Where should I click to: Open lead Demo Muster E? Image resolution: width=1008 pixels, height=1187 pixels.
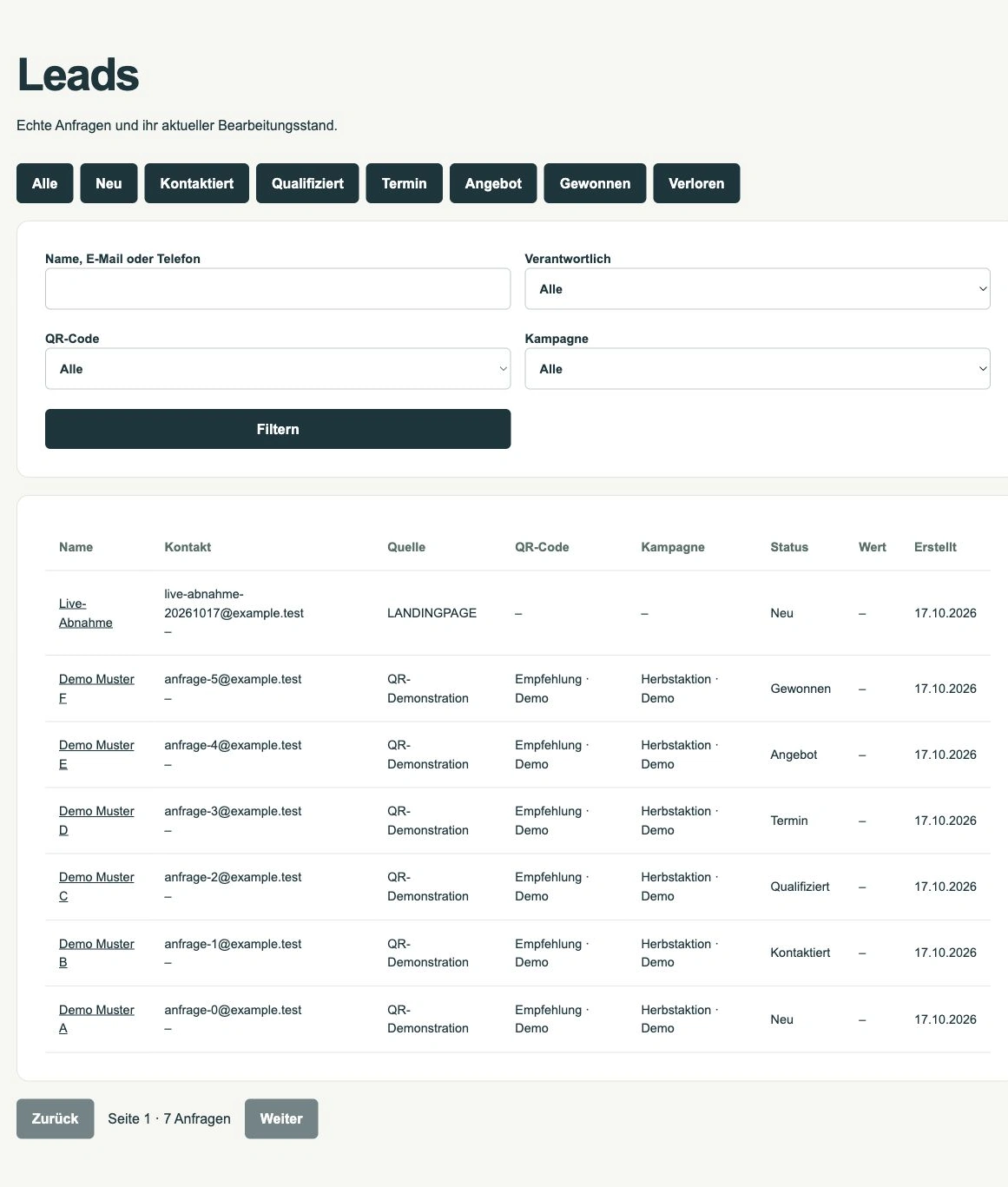click(96, 755)
